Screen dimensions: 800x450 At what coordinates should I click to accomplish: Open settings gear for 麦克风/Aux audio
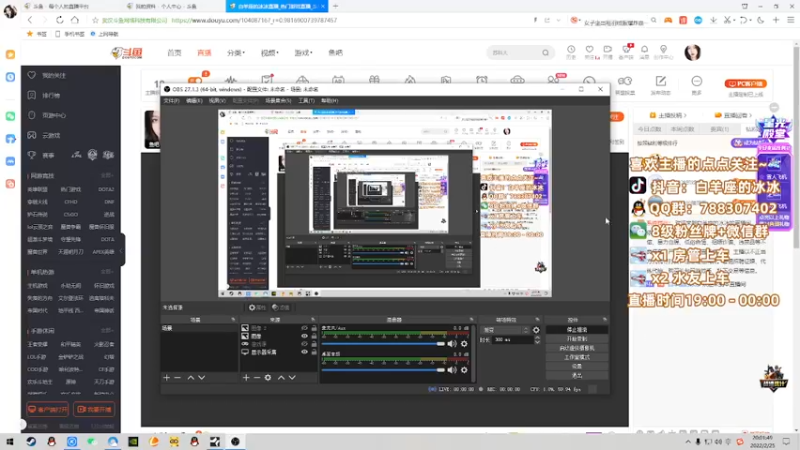(464, 344)
